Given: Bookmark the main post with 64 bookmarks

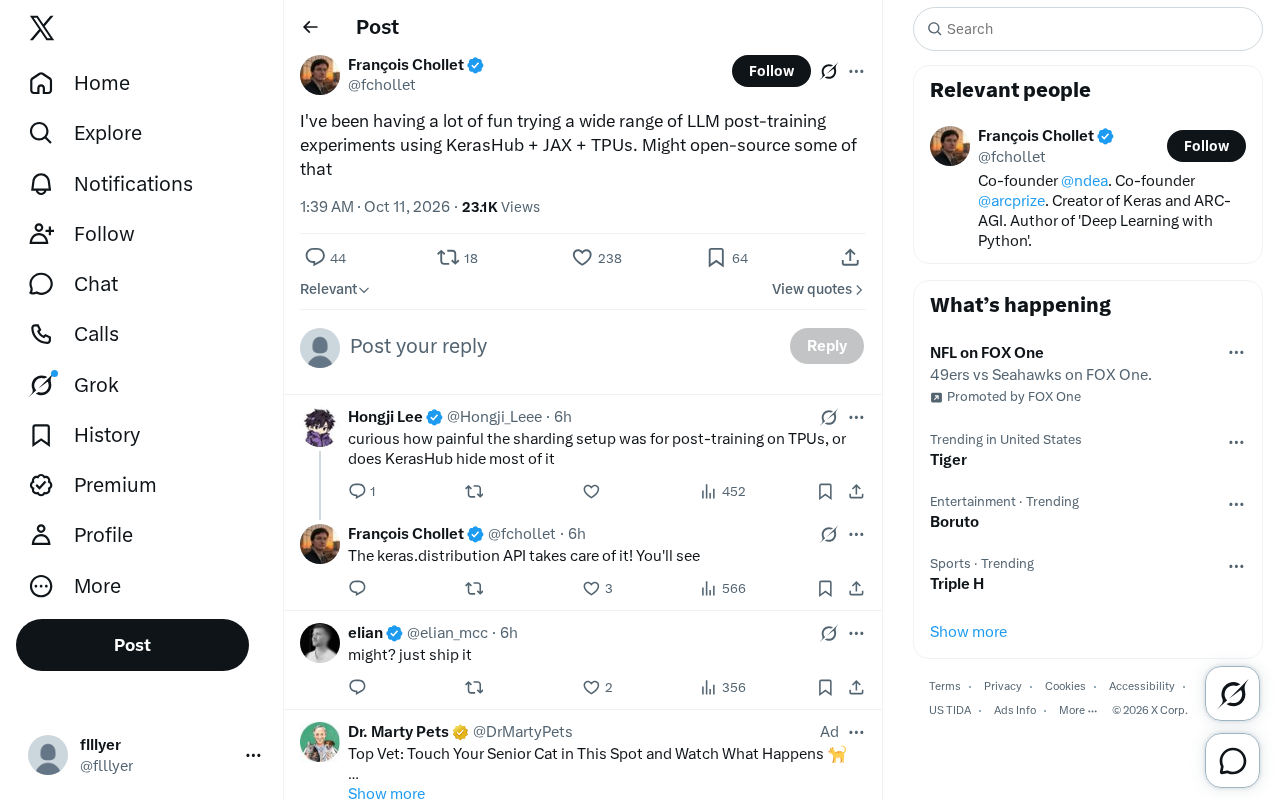Looking at the screenshot, I should [x=716, y=258].
